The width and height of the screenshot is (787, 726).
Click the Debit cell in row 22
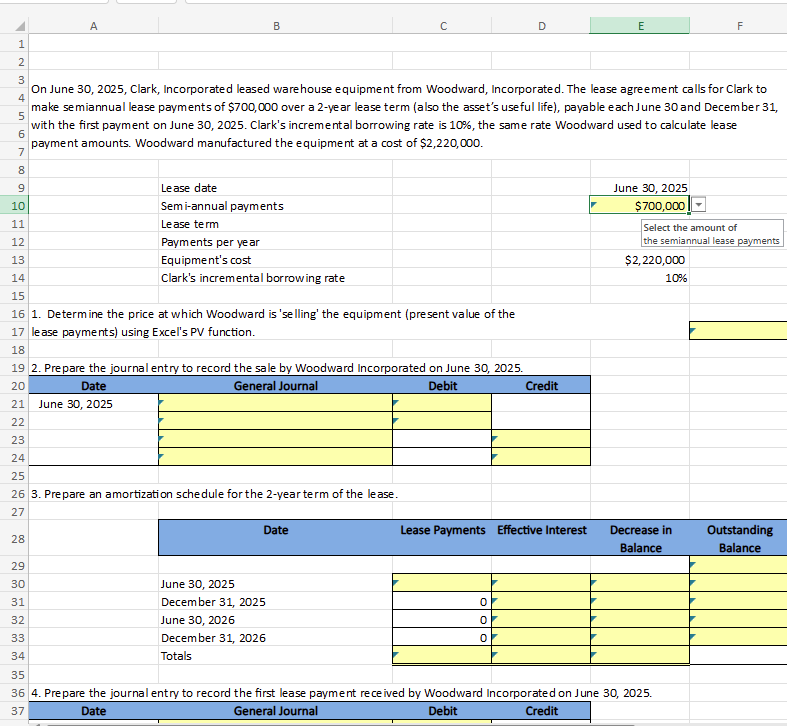pos(442,421)
